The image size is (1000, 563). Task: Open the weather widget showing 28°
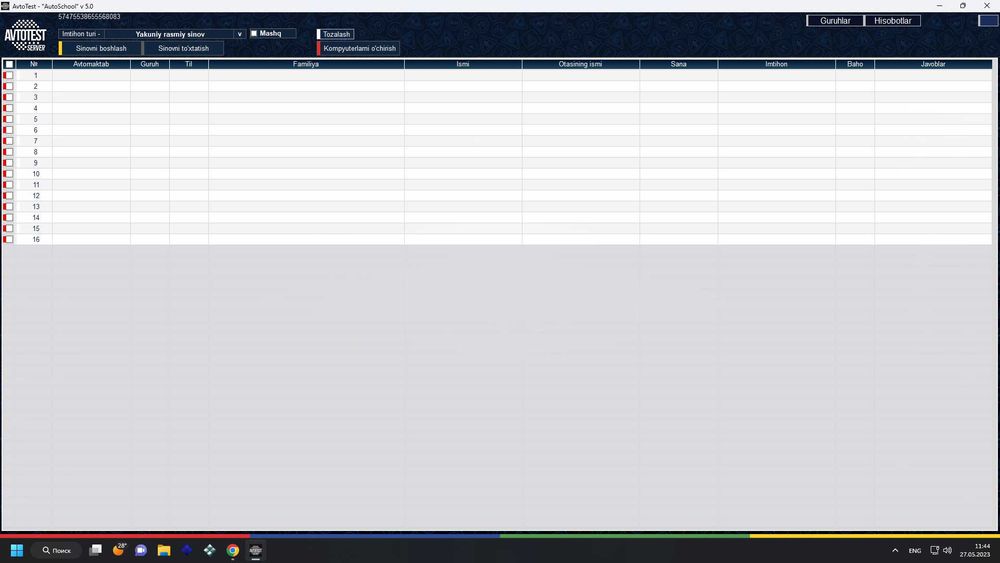pyautogui.click(x=119, y=550)
